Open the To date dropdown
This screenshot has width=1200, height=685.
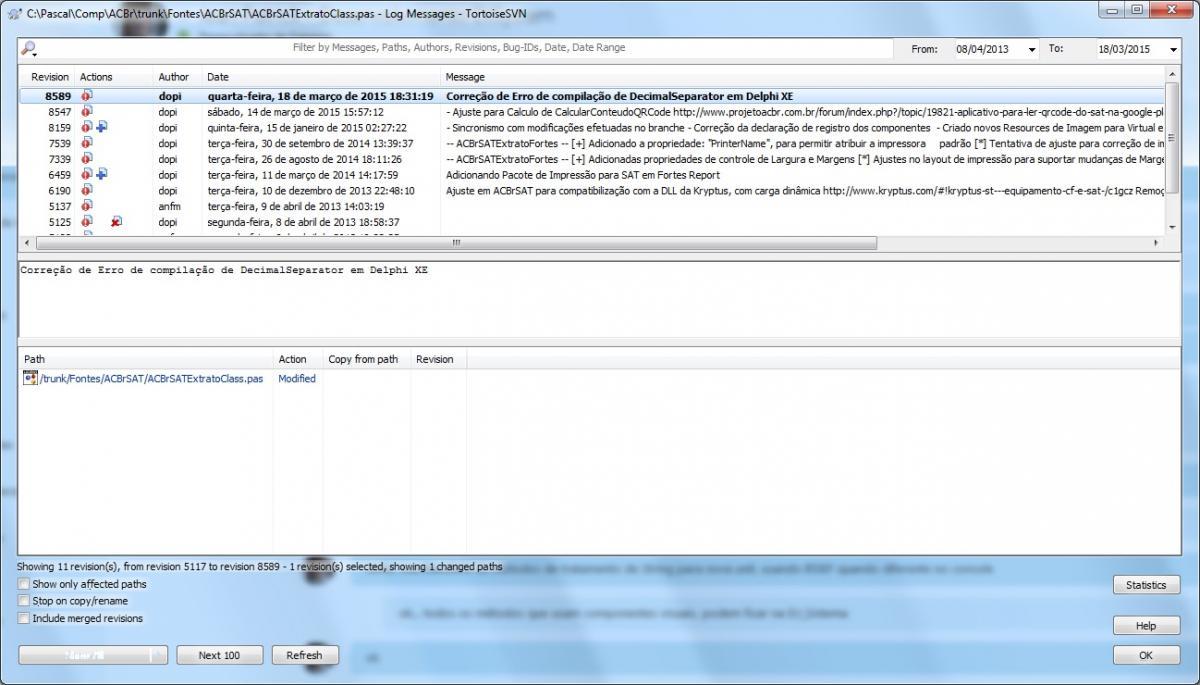point(1173,49)
